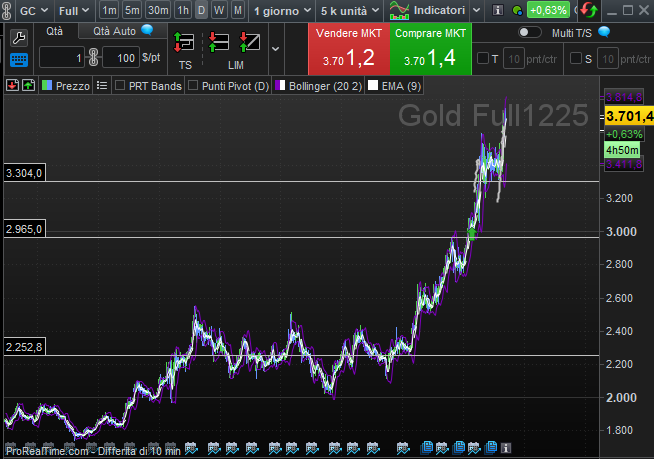The height and width of the screenshot is (459, 654).
Task: Click the EMA white color swatch
Action: [x=373, y=86]
